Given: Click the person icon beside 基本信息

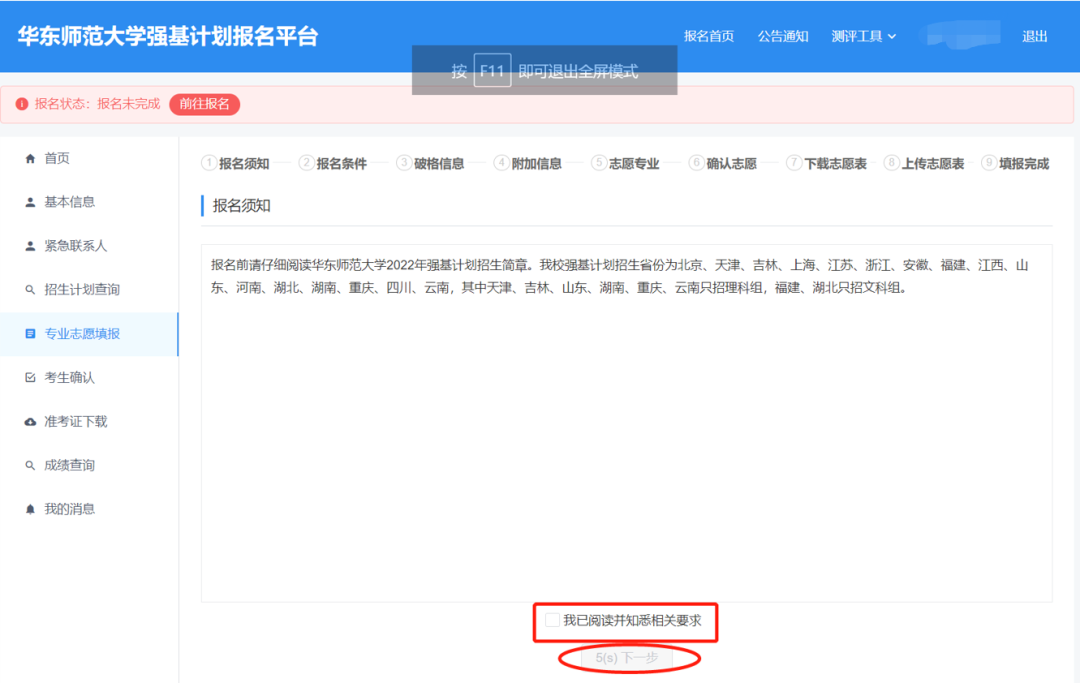Looking at the screenshot, I should pyautogui.click(x=30, y=202).
